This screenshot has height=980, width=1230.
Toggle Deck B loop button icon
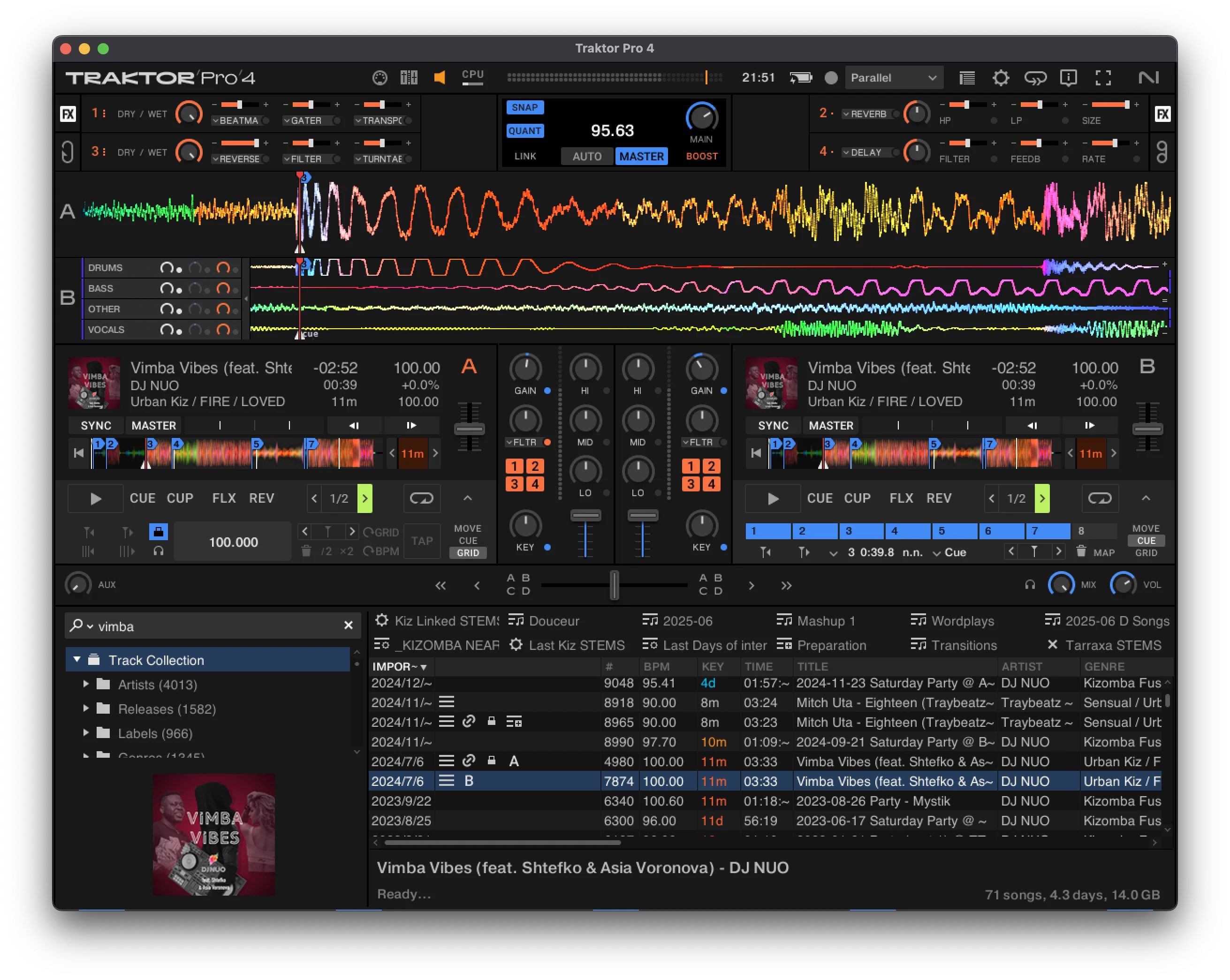pos(1100,498)
